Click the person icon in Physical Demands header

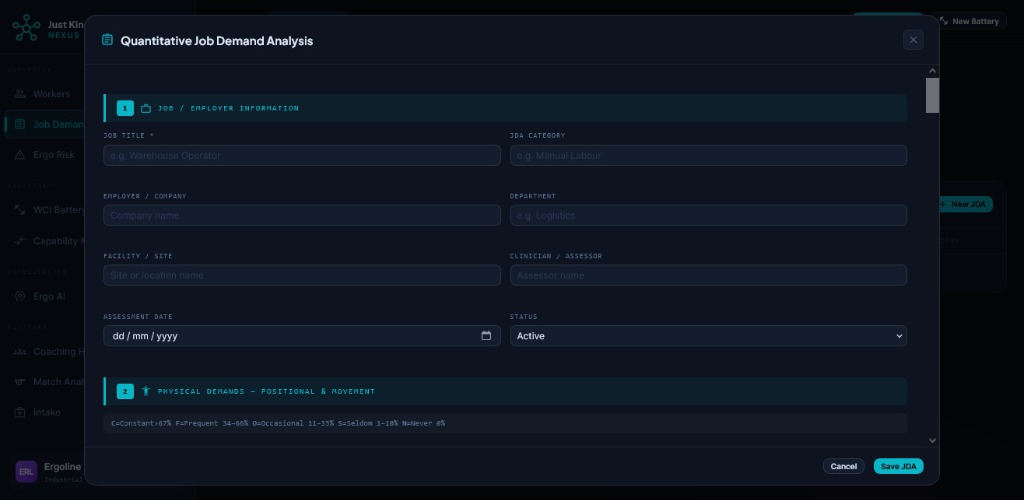[146, 391]
